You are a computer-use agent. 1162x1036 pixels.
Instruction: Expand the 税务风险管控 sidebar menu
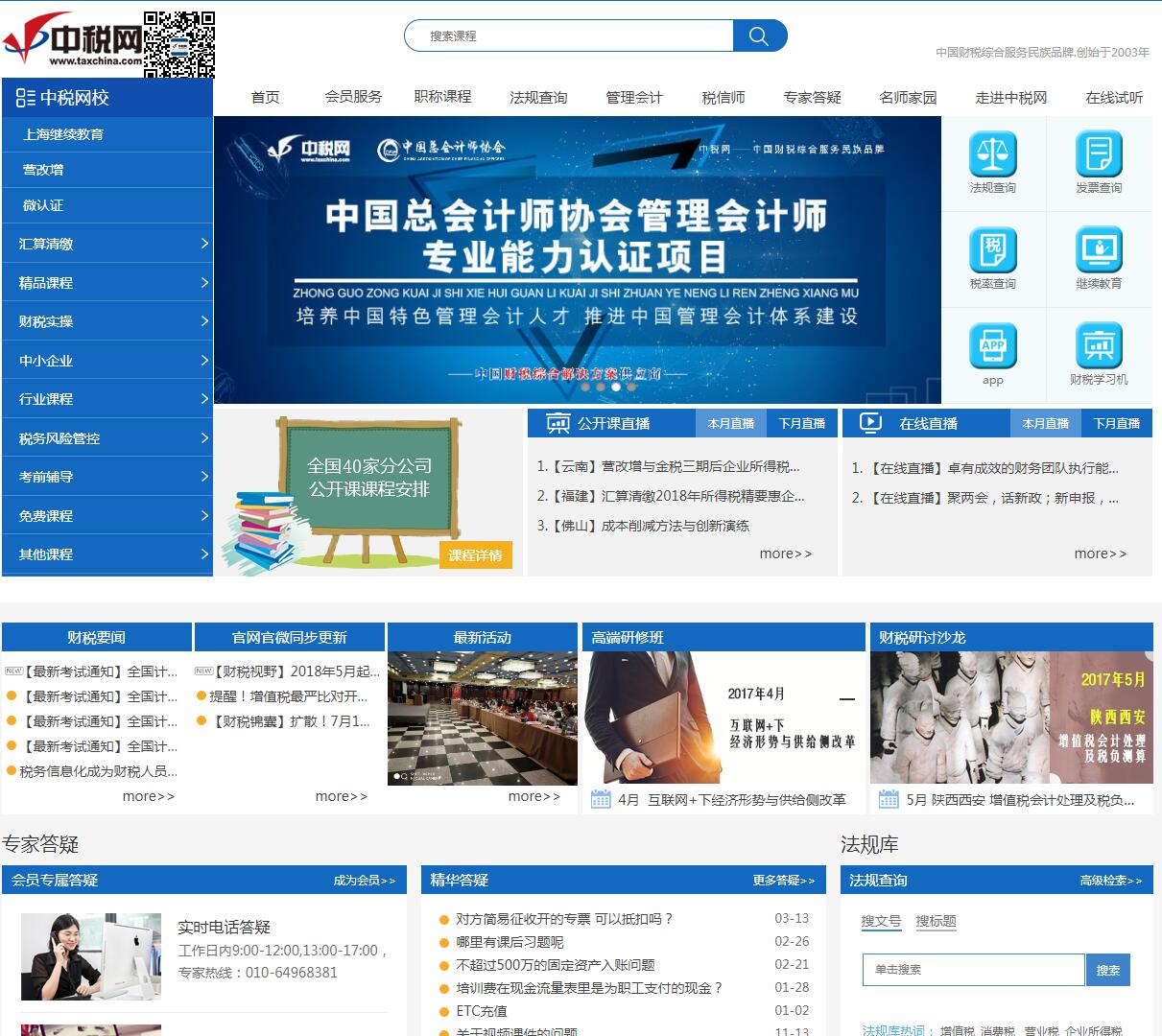tap(107, 438)
